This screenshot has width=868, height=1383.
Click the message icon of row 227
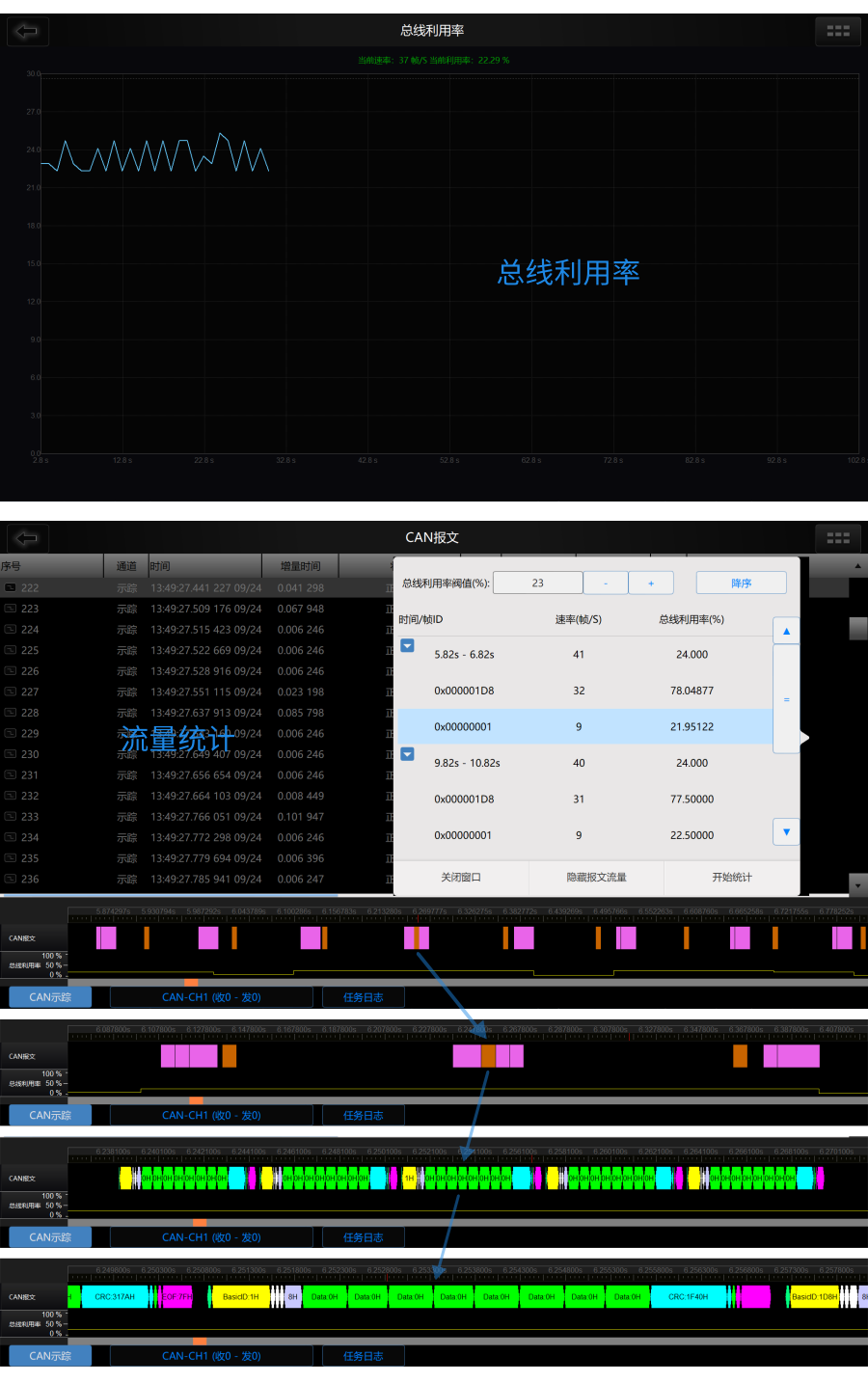coord(10,691)
